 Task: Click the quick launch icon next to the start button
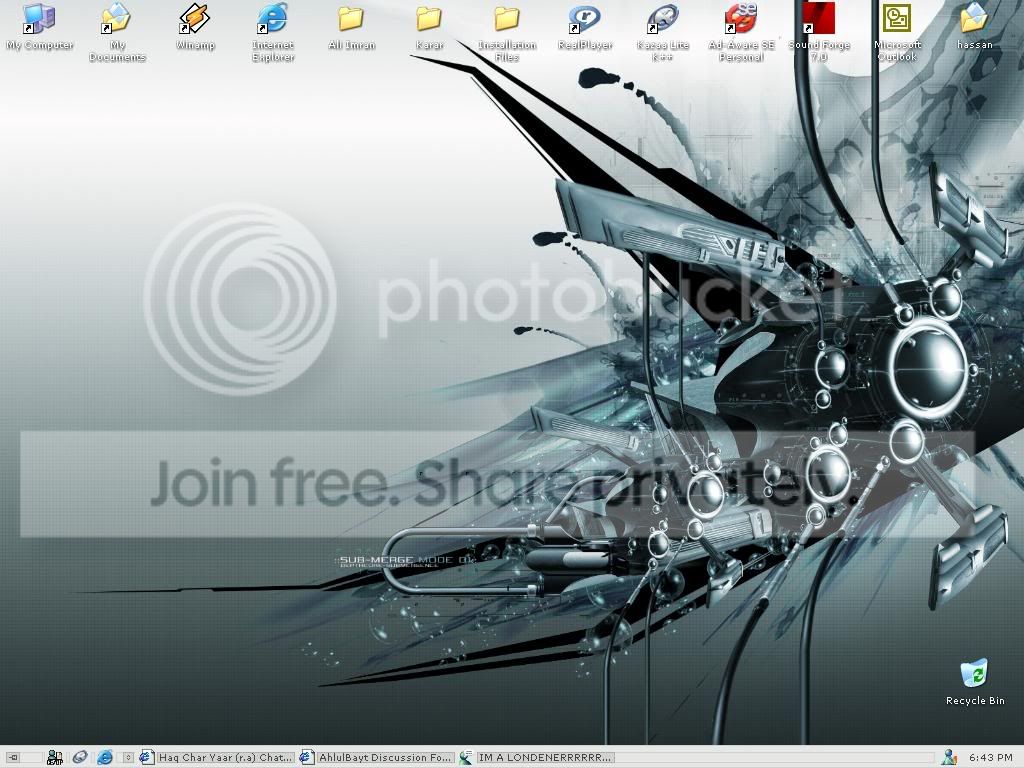(x=54, y=758)
